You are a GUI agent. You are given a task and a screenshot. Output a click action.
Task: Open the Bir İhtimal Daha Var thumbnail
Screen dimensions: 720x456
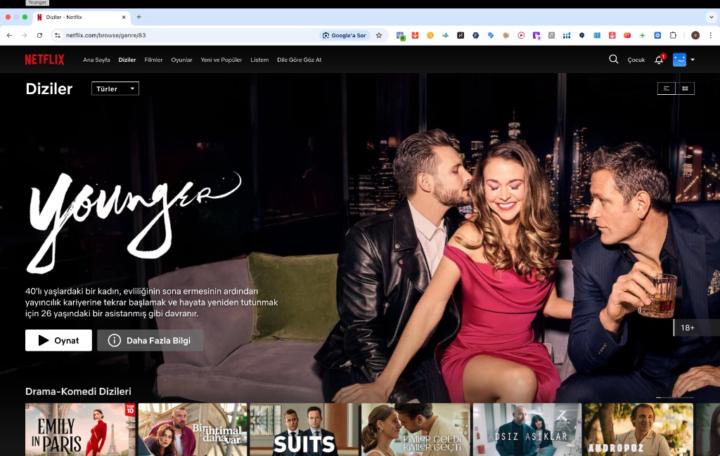click(x=192, y=430)
